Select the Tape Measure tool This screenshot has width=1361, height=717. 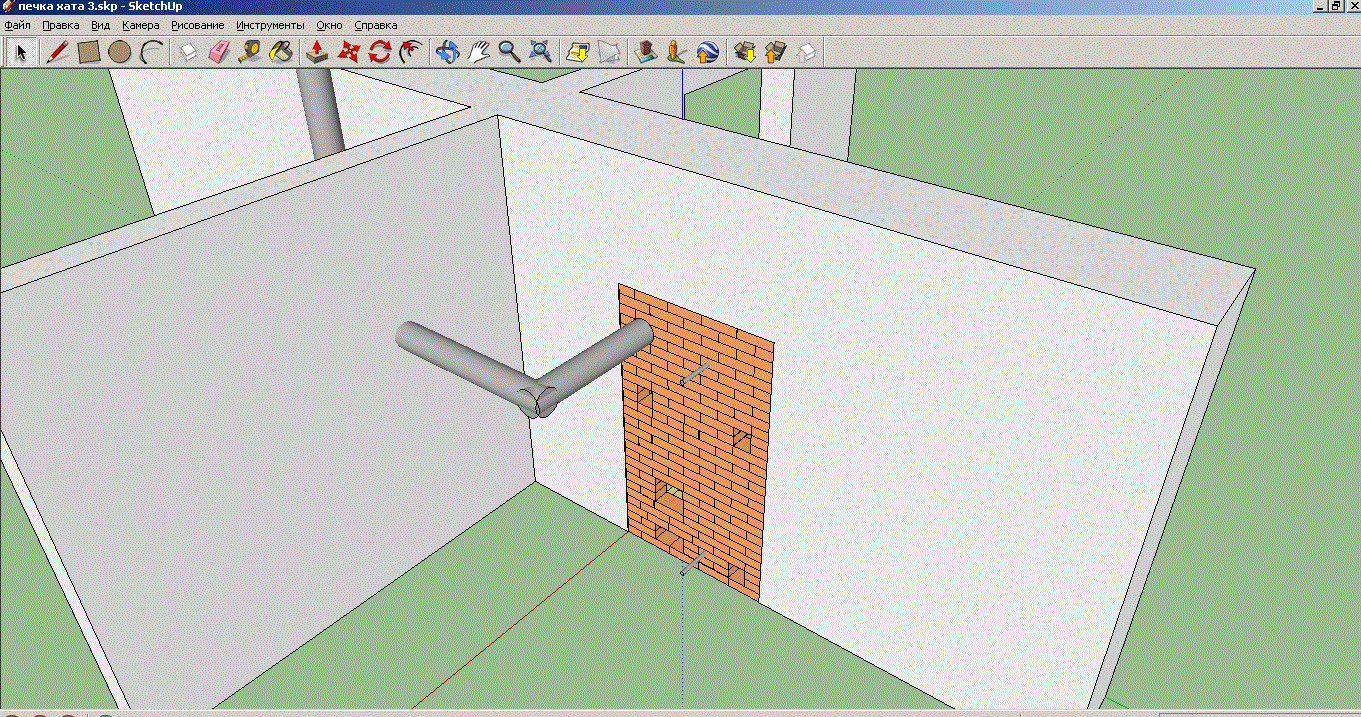[x=250, y=52]
